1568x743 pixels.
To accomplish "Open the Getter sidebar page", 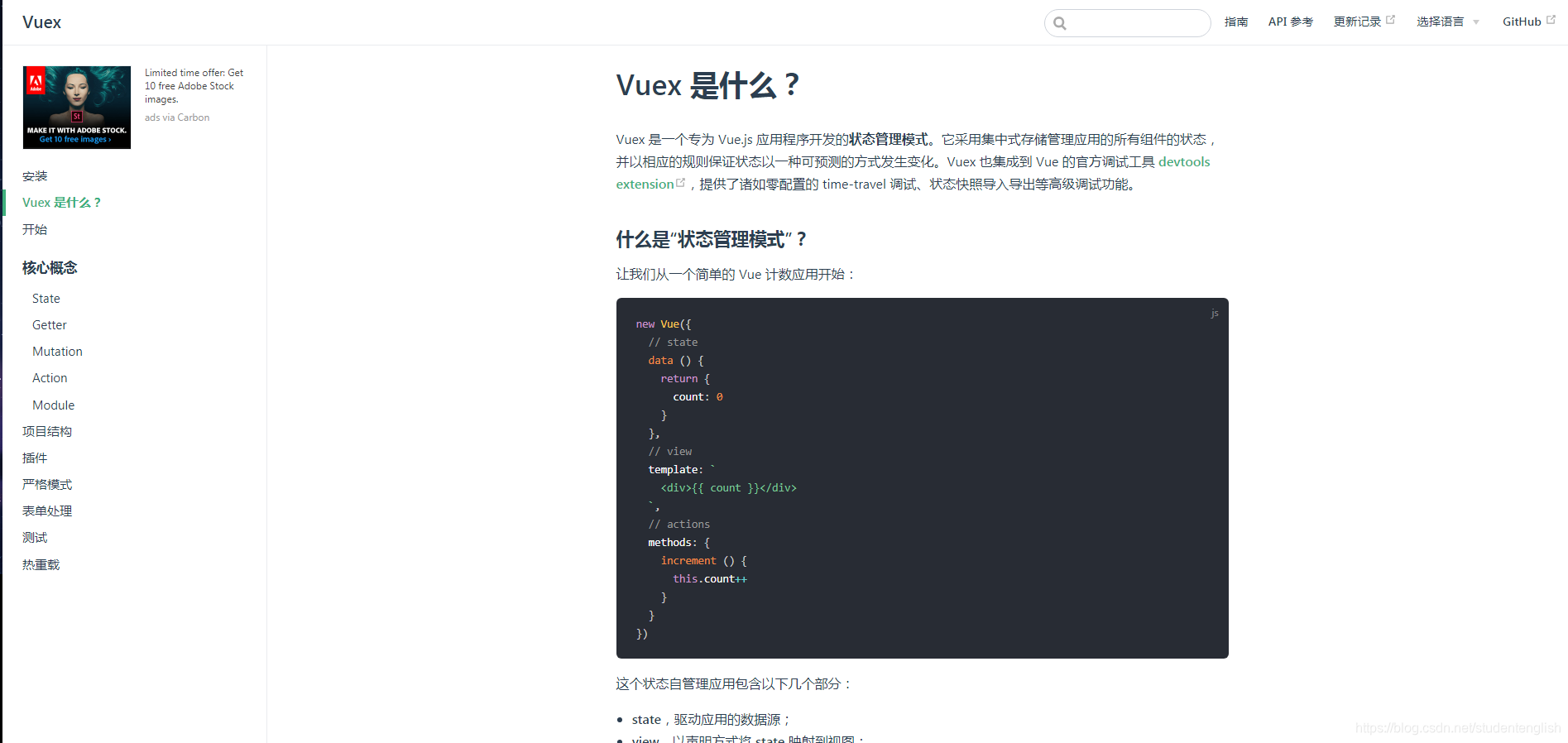I will 50,325.
